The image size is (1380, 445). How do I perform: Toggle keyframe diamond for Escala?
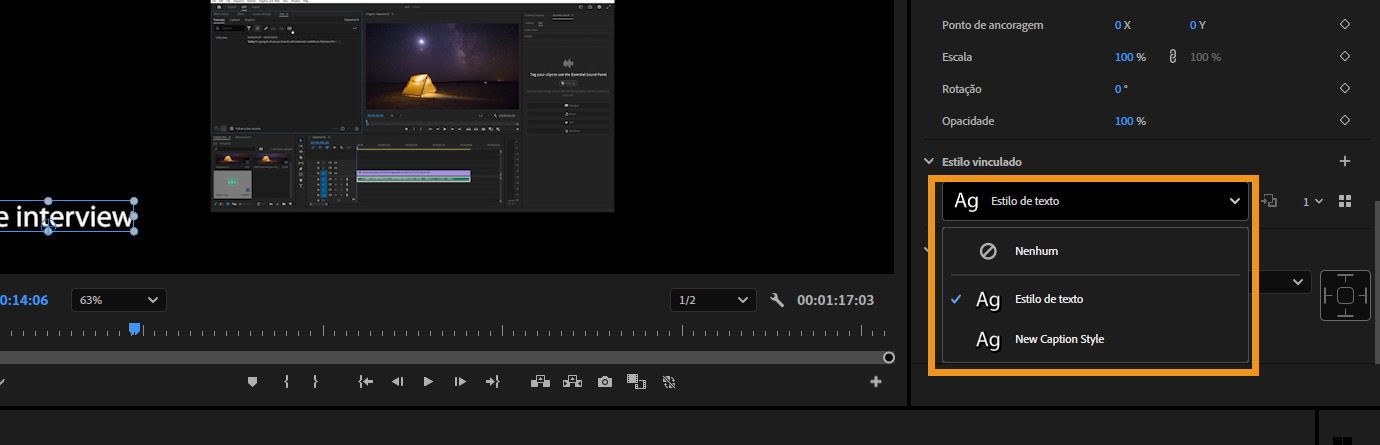[x=1345, y=57]
